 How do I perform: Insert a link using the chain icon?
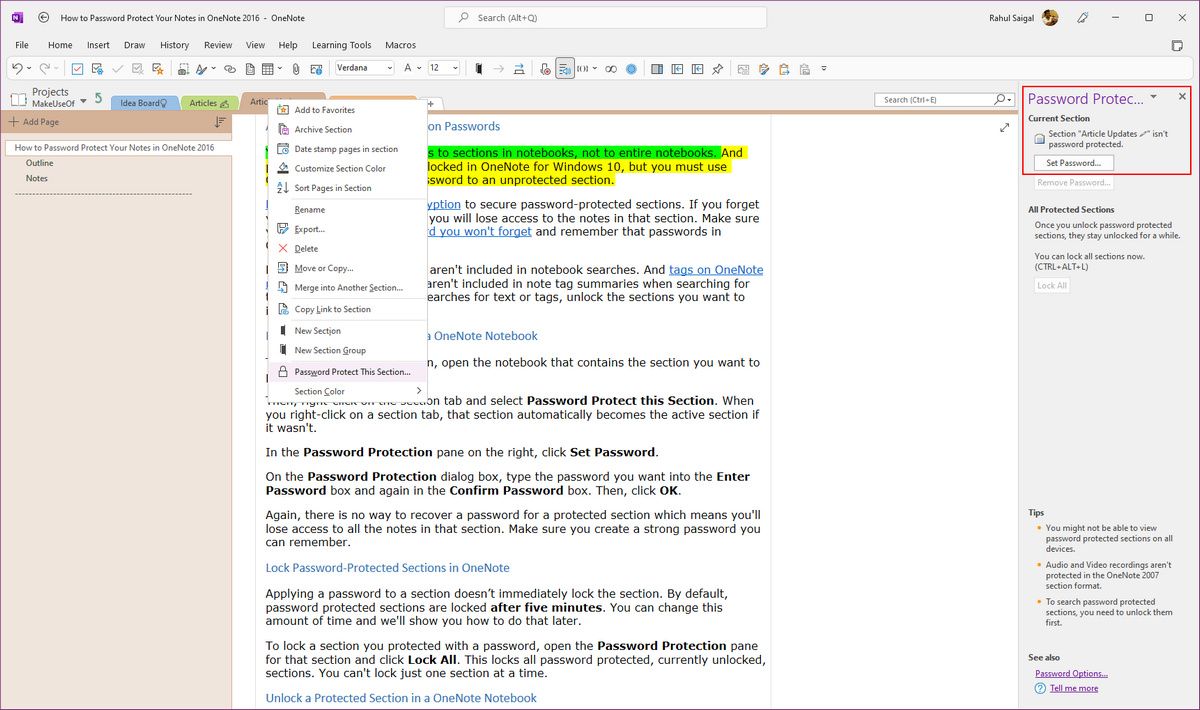[229, 67]
